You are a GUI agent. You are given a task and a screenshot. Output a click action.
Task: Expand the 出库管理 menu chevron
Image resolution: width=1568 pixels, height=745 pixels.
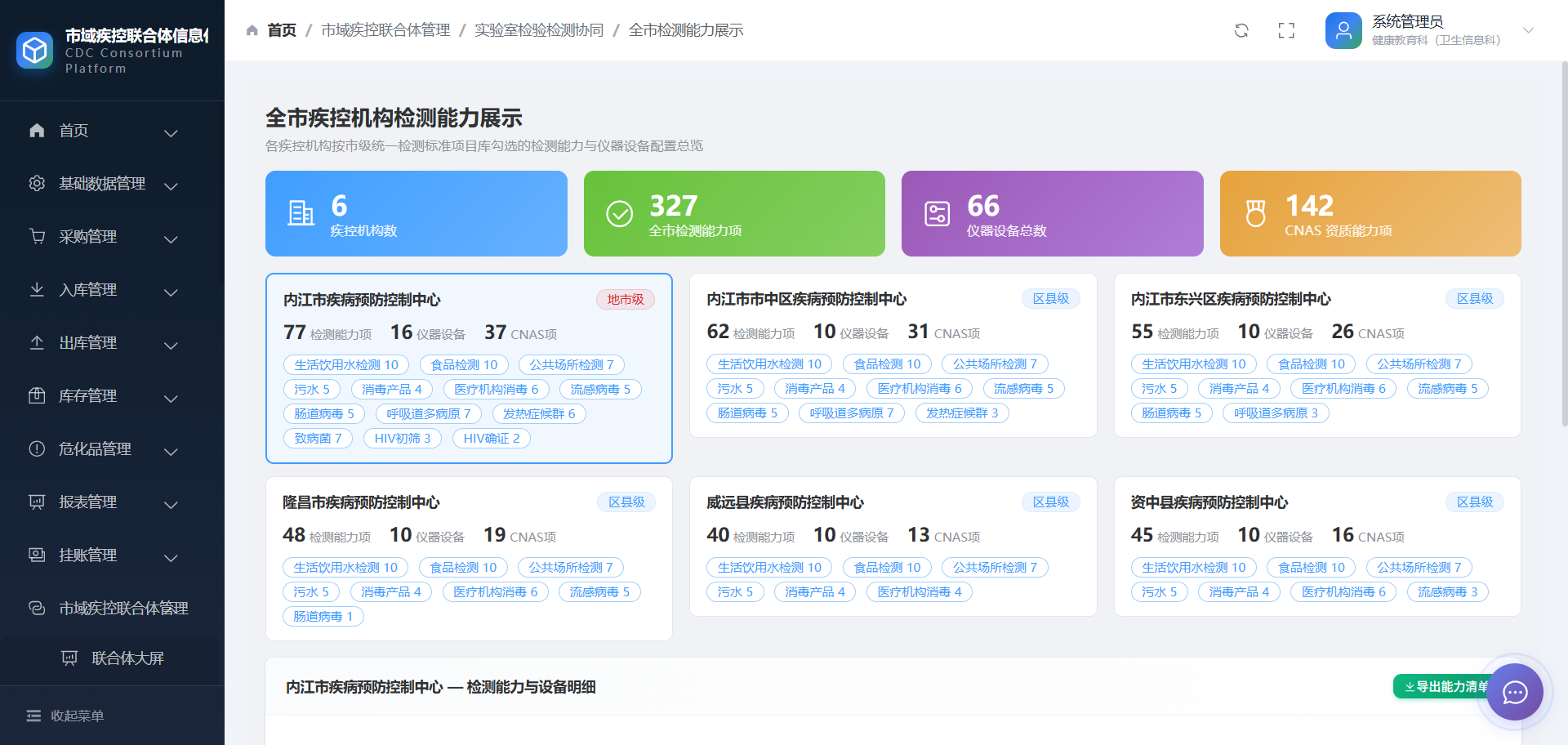coord(171,345)
